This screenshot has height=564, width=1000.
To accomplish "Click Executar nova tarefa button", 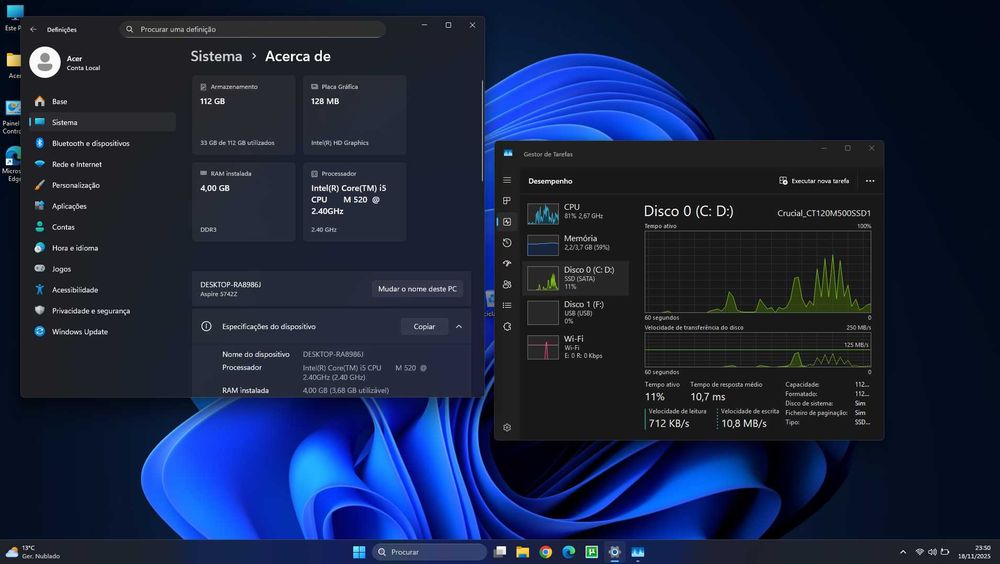I will [814, 181].
